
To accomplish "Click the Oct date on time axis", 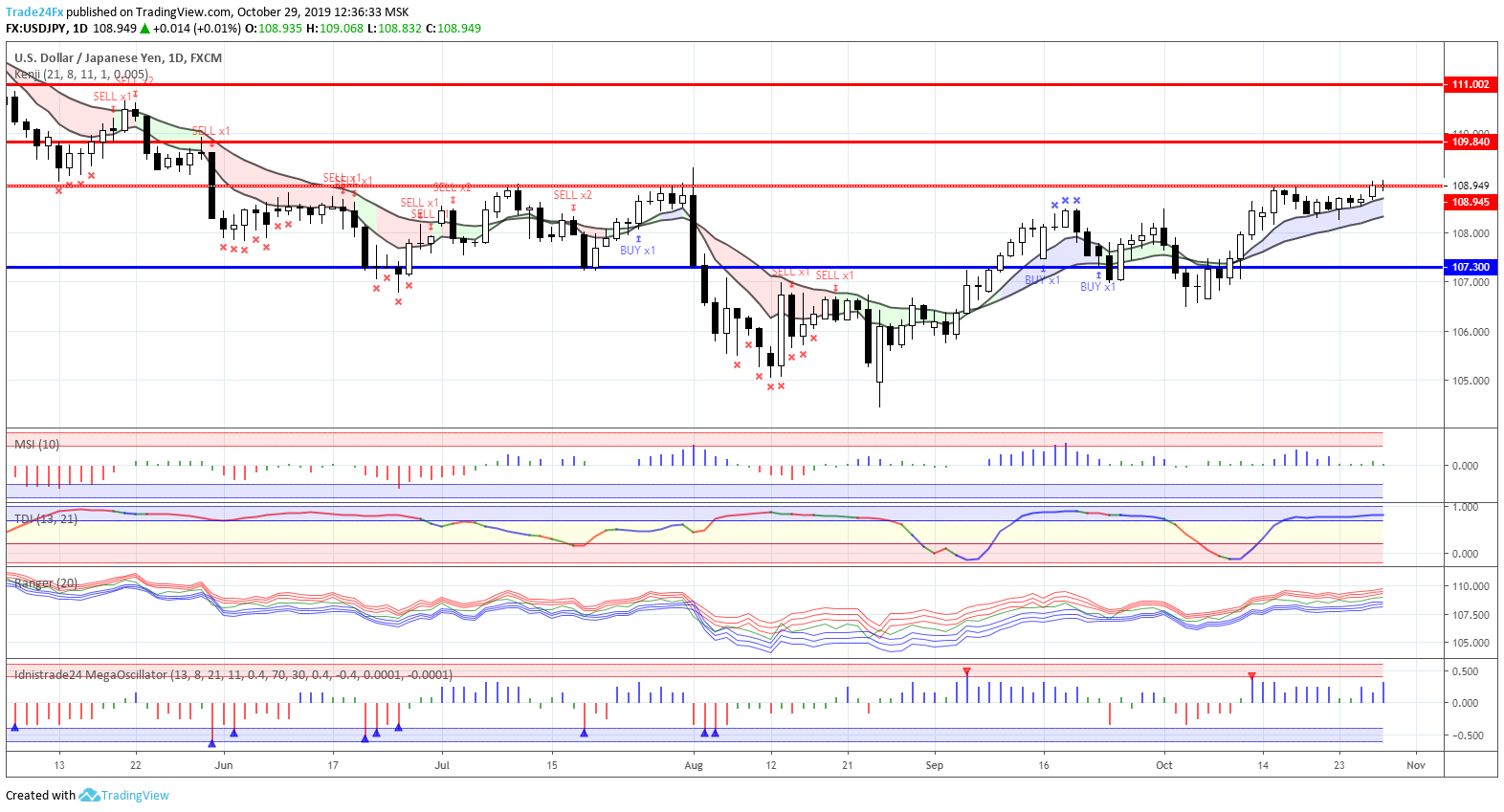I will tap(1163, 765).
